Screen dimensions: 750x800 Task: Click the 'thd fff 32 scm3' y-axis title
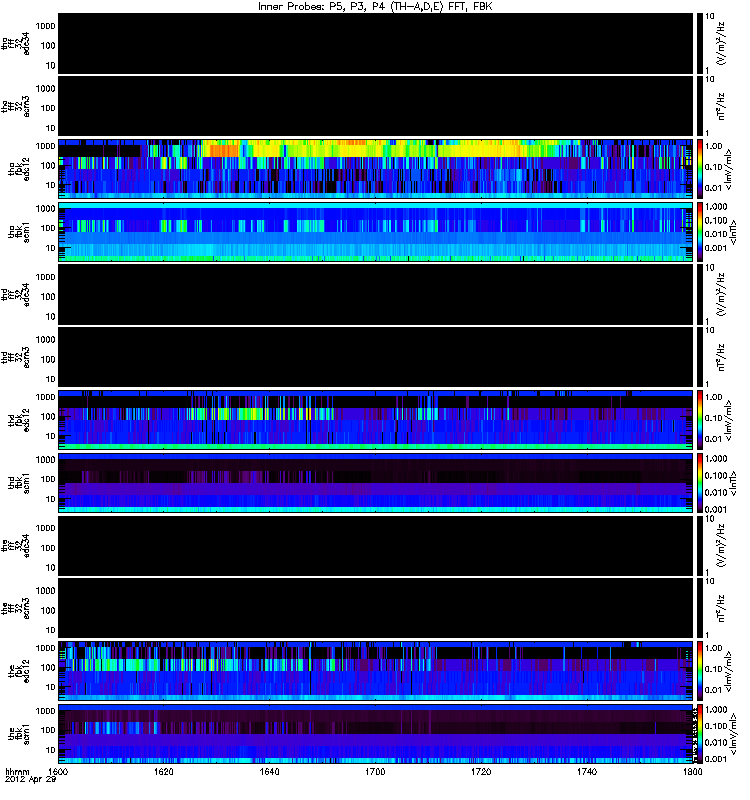[15, 357]
